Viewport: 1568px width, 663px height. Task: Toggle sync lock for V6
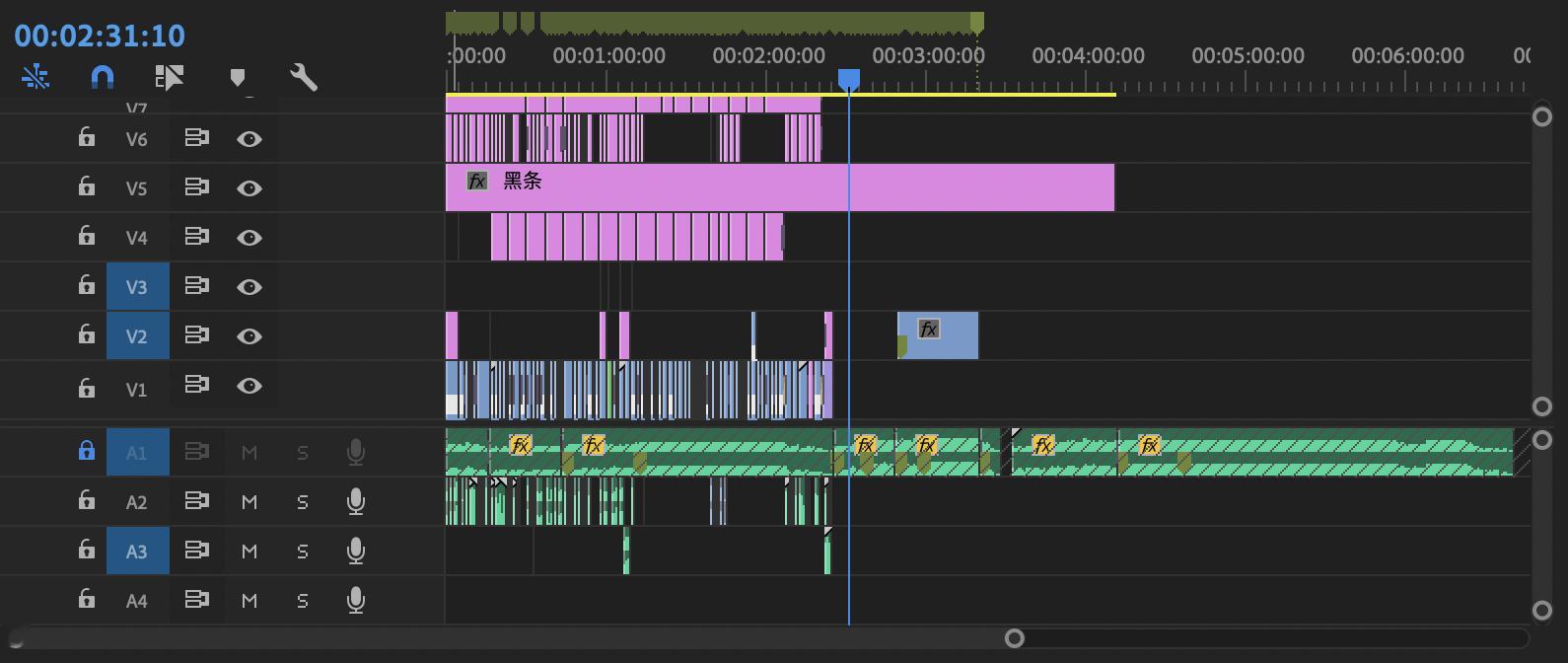click(197, 138)
